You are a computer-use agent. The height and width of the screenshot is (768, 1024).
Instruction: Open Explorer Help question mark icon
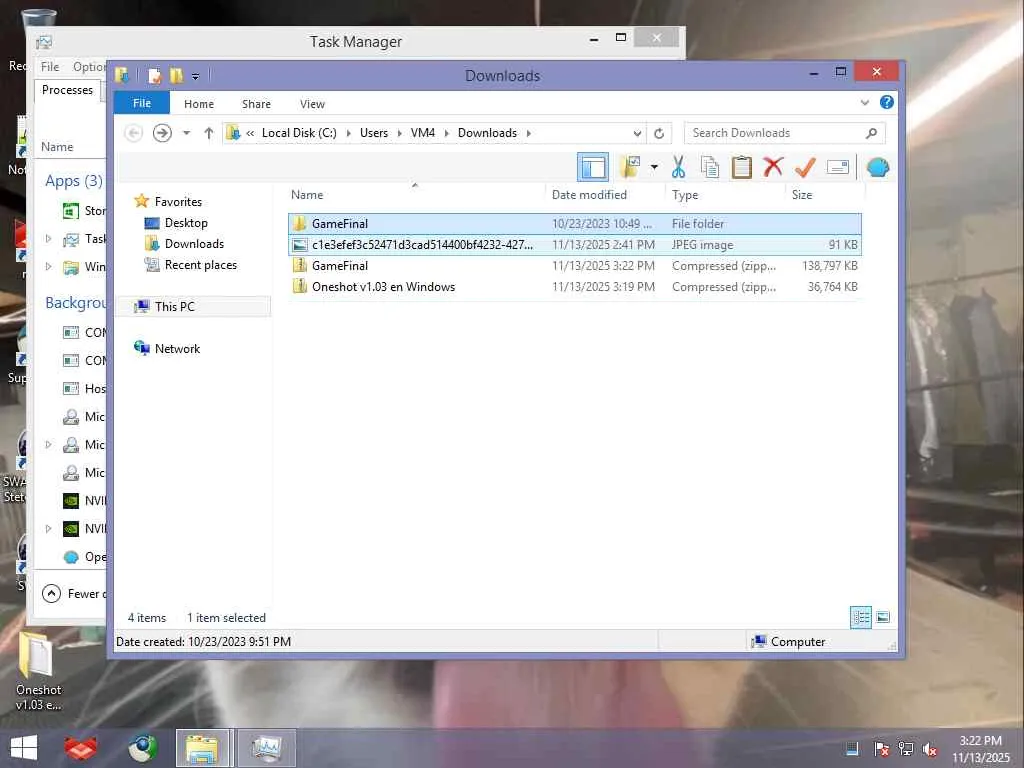pyautogui.click(x=886, y=102)
